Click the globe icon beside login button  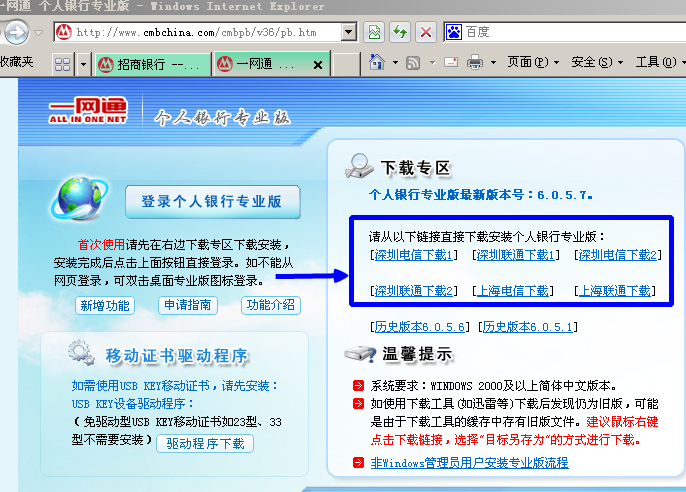pos(80,198)
